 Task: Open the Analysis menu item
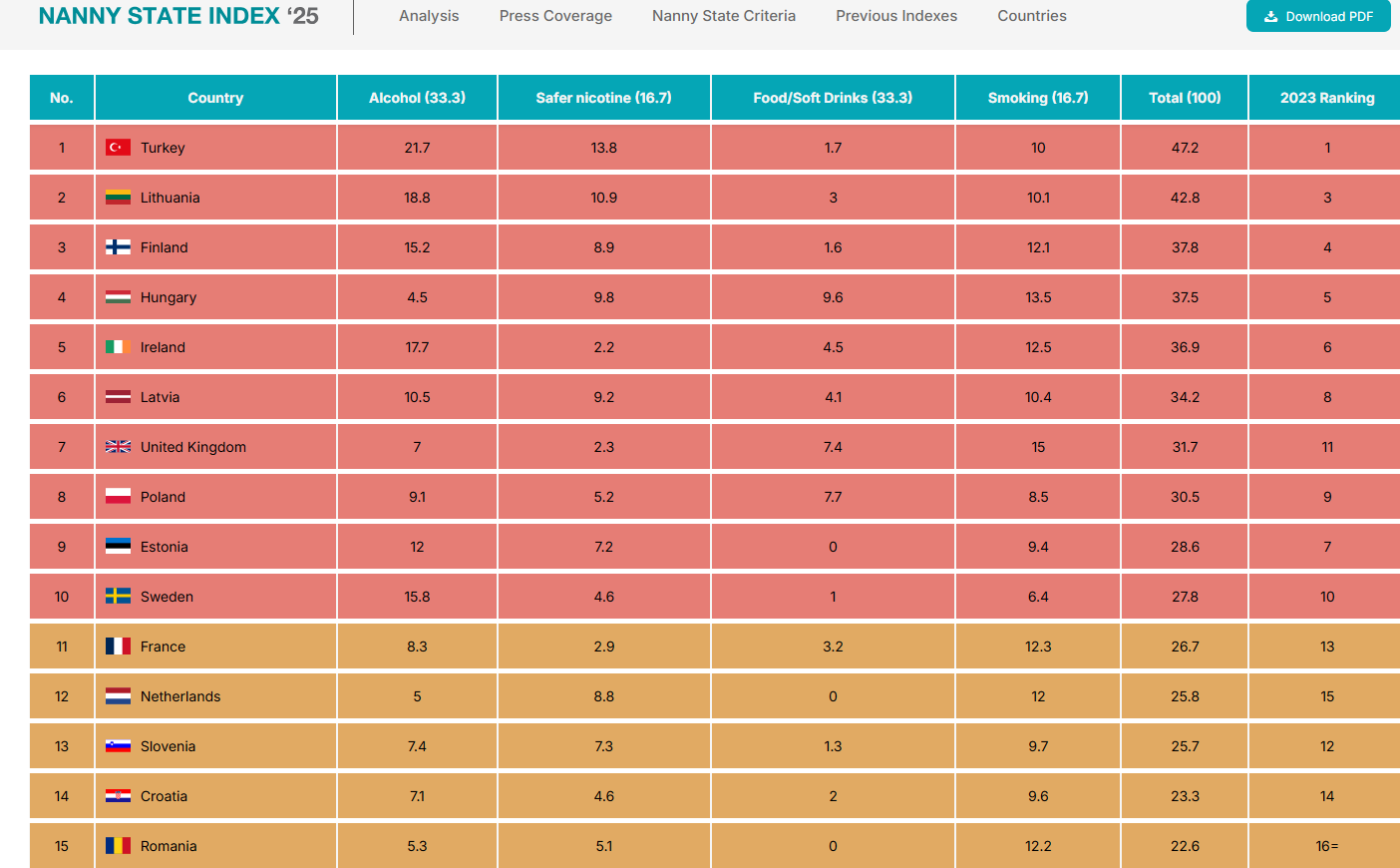click(429, 16)
